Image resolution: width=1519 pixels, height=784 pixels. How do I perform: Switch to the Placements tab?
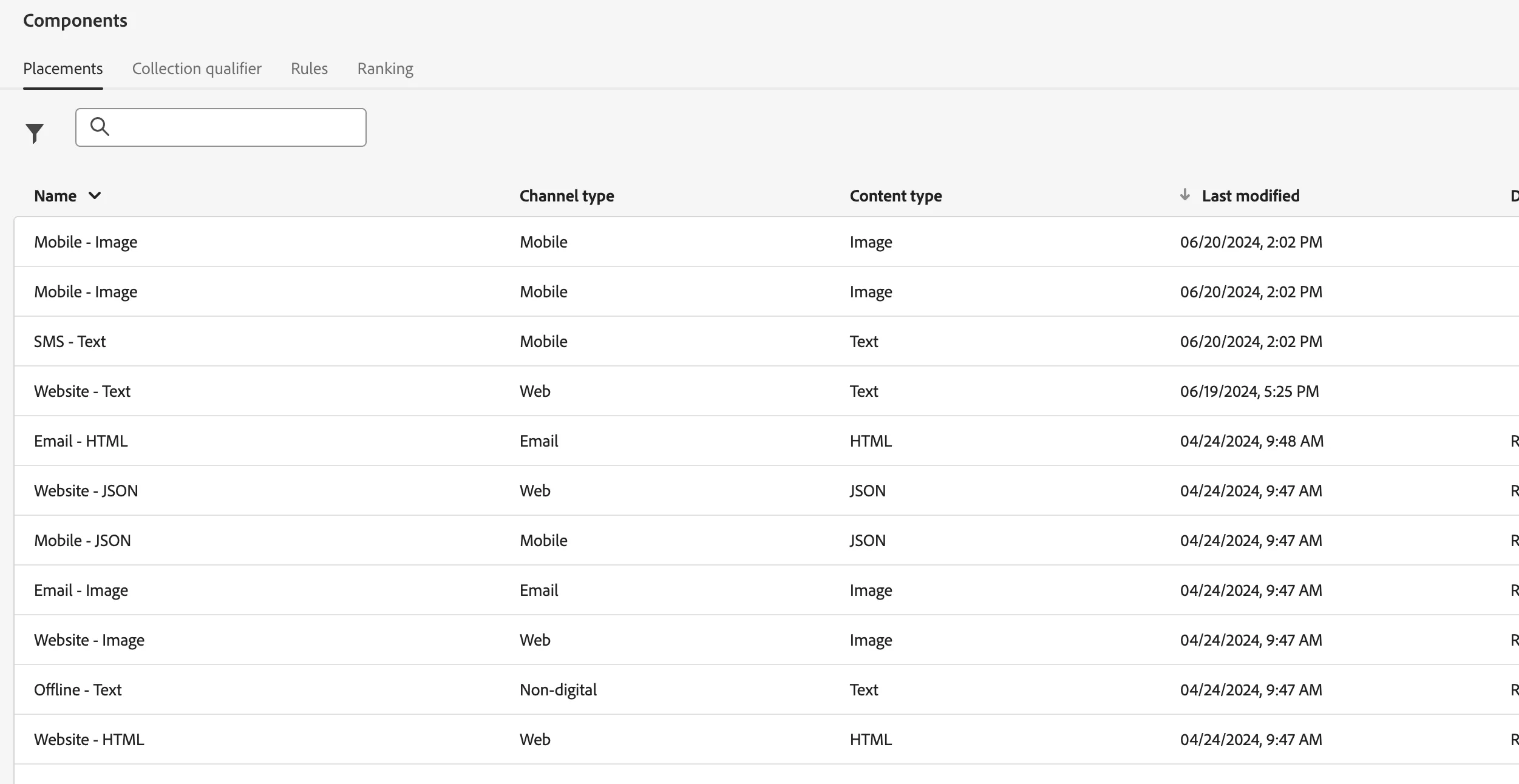click(x=63, y=69)
